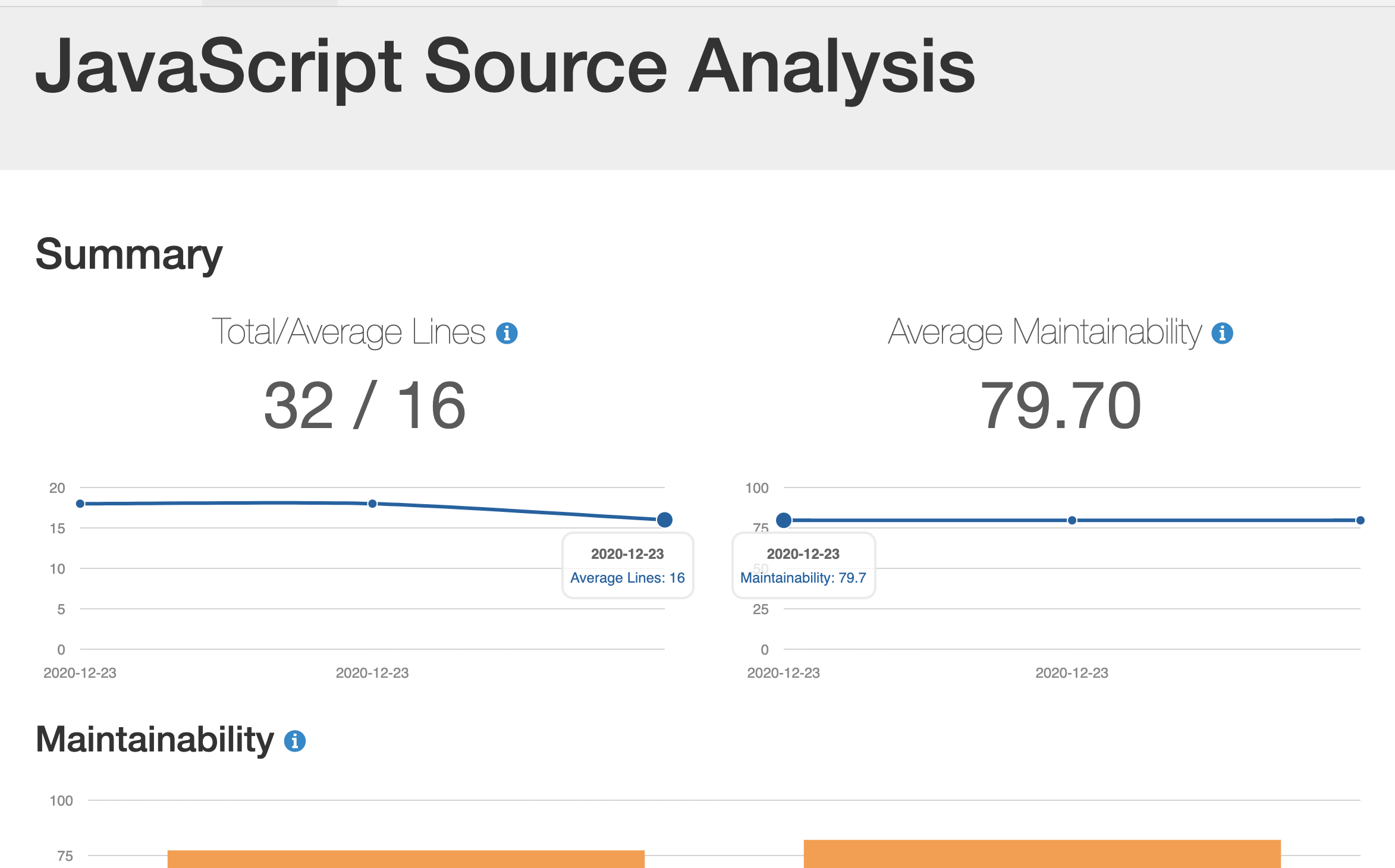Image resolution: width=1395 pixels, height=868 pixels.
Task: Select first data point on Average Lines chart
Action: coord(80,504)
